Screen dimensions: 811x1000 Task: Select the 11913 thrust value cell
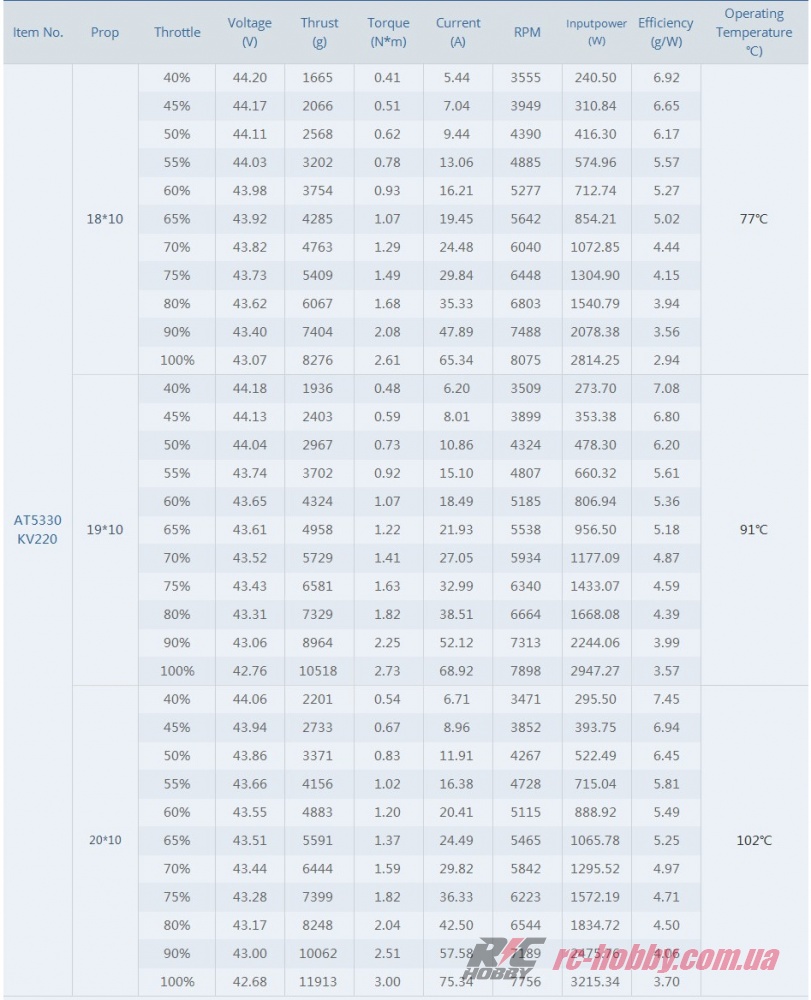coord(319,982)
